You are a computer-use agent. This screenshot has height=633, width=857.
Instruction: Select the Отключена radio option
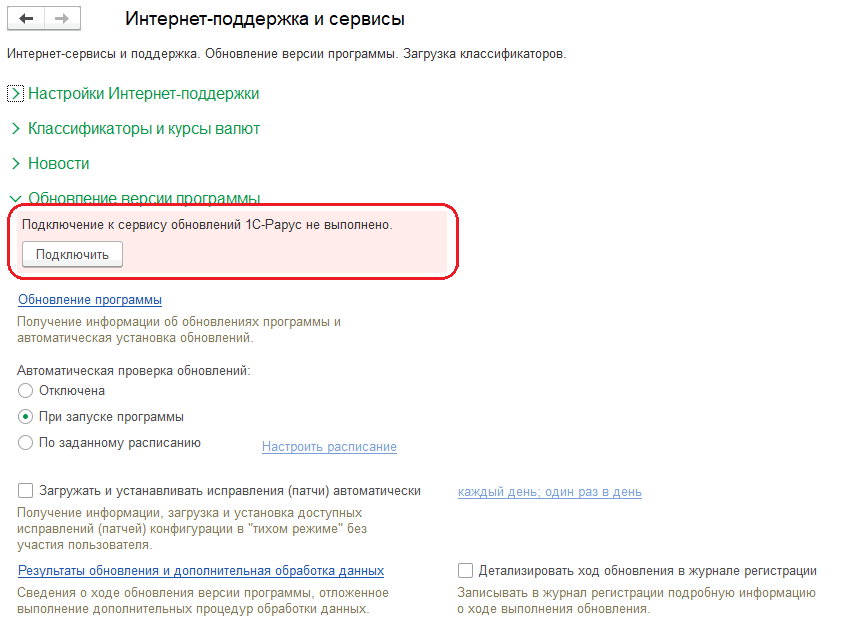[x=25, y=391]
